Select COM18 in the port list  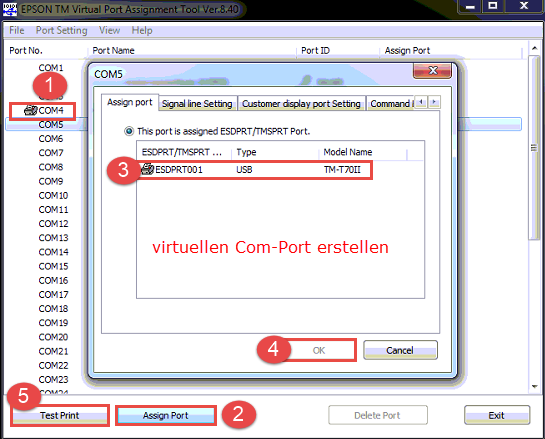(53, 309)
